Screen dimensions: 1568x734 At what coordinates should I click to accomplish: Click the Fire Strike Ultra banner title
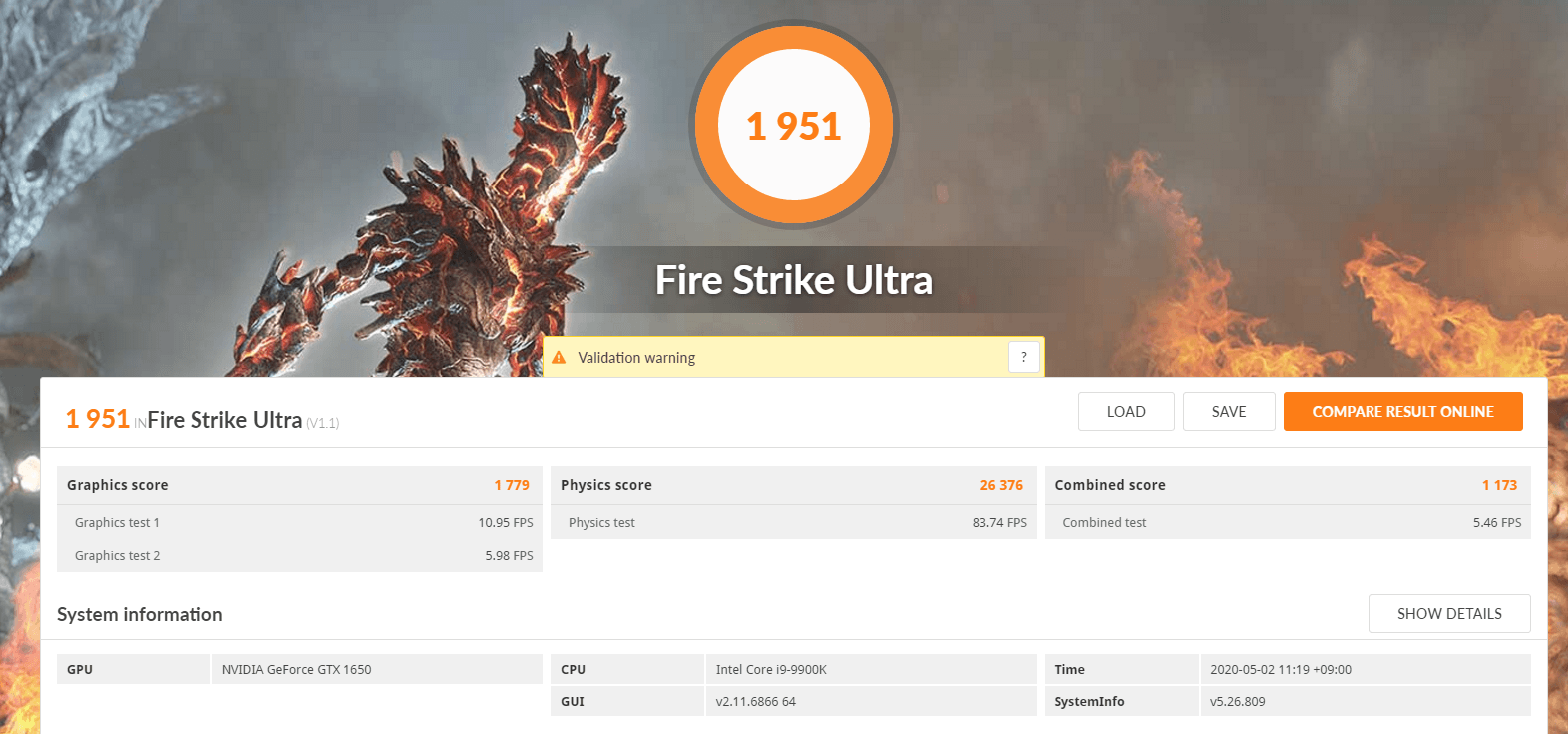click(x=794, y=280)
